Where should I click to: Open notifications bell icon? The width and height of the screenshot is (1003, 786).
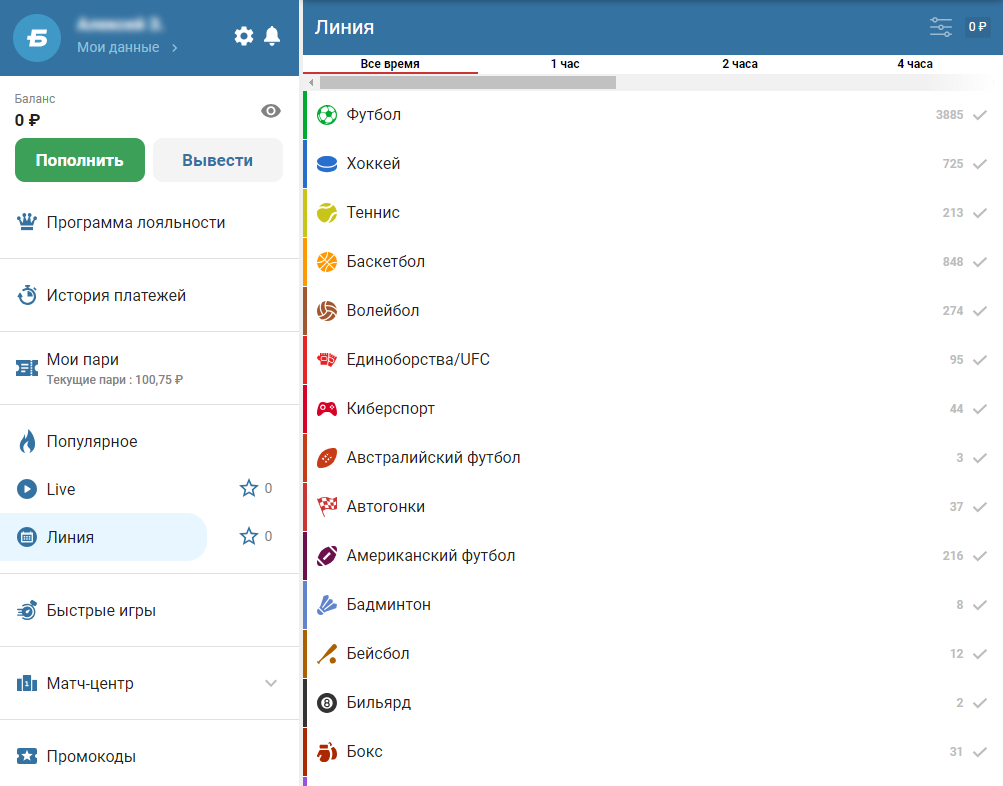[272, 36]
